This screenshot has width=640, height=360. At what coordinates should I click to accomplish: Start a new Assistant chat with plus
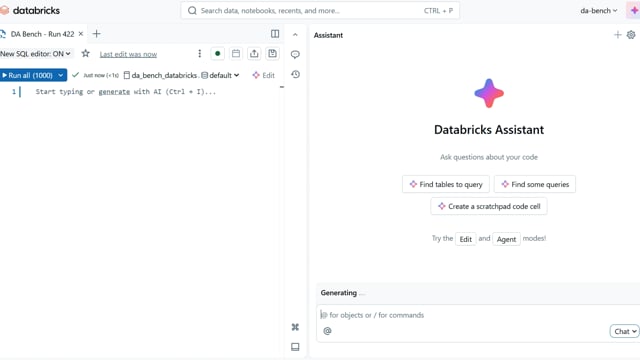[x=618, y=35]
